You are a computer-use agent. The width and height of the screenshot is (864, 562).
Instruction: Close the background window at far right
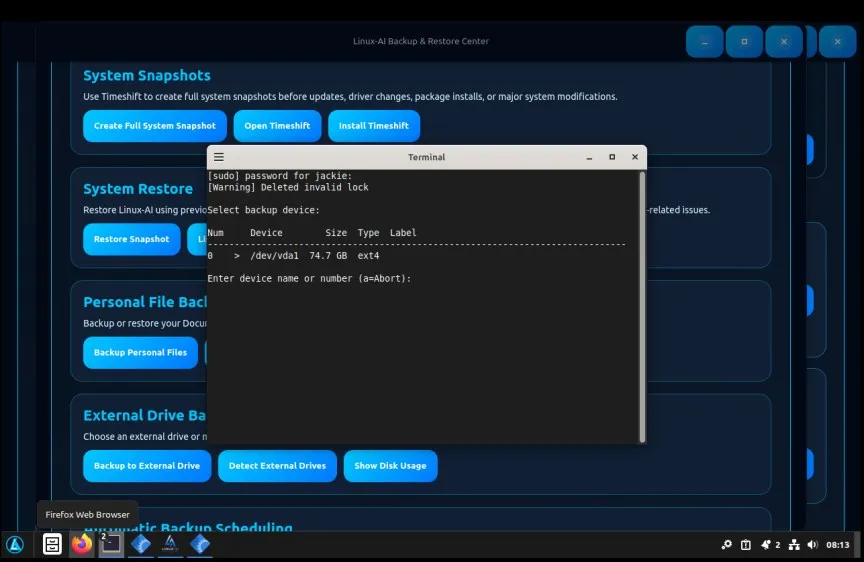(838, 41)
